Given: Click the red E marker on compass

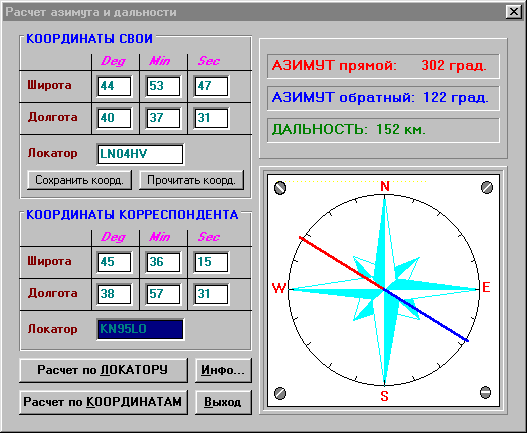Looking at the screenshot, I should point(486,287).
